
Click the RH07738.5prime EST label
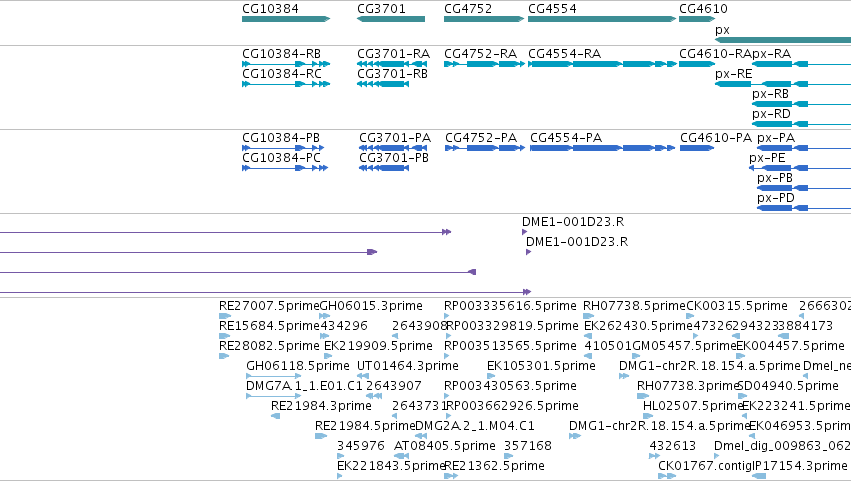coord(634,306)
